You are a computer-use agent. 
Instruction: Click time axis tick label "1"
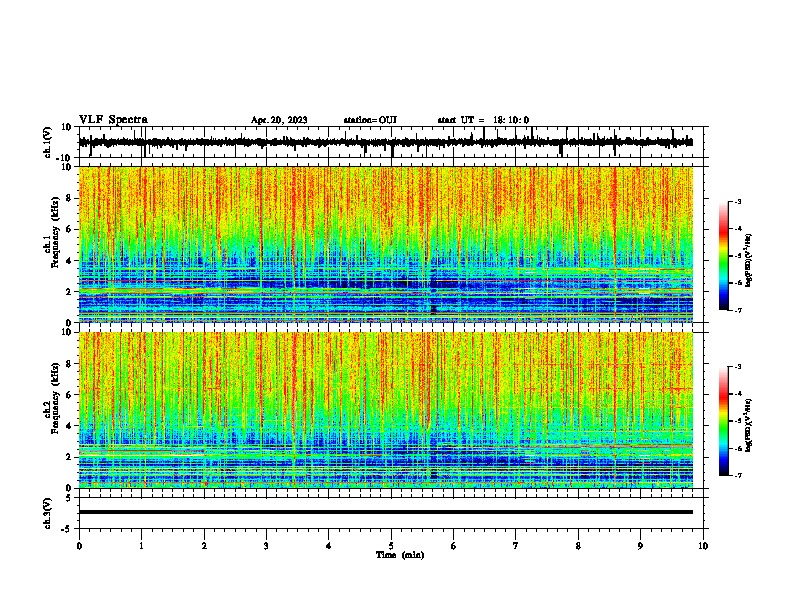click(x=141, y=546)
